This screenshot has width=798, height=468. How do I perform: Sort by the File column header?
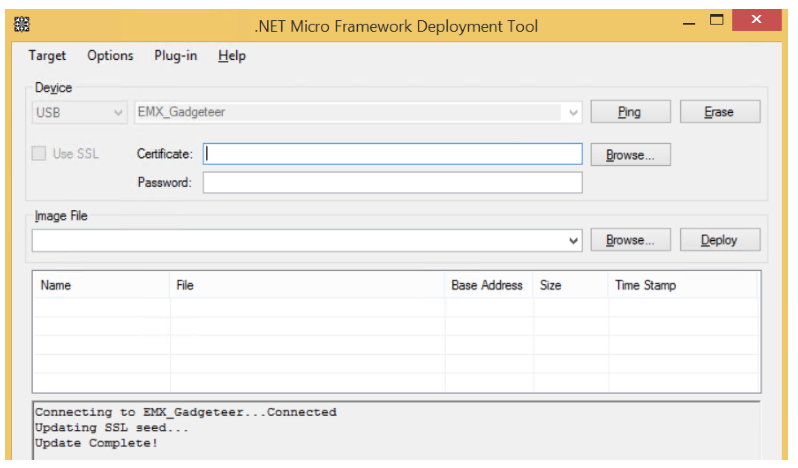(307, 285)
